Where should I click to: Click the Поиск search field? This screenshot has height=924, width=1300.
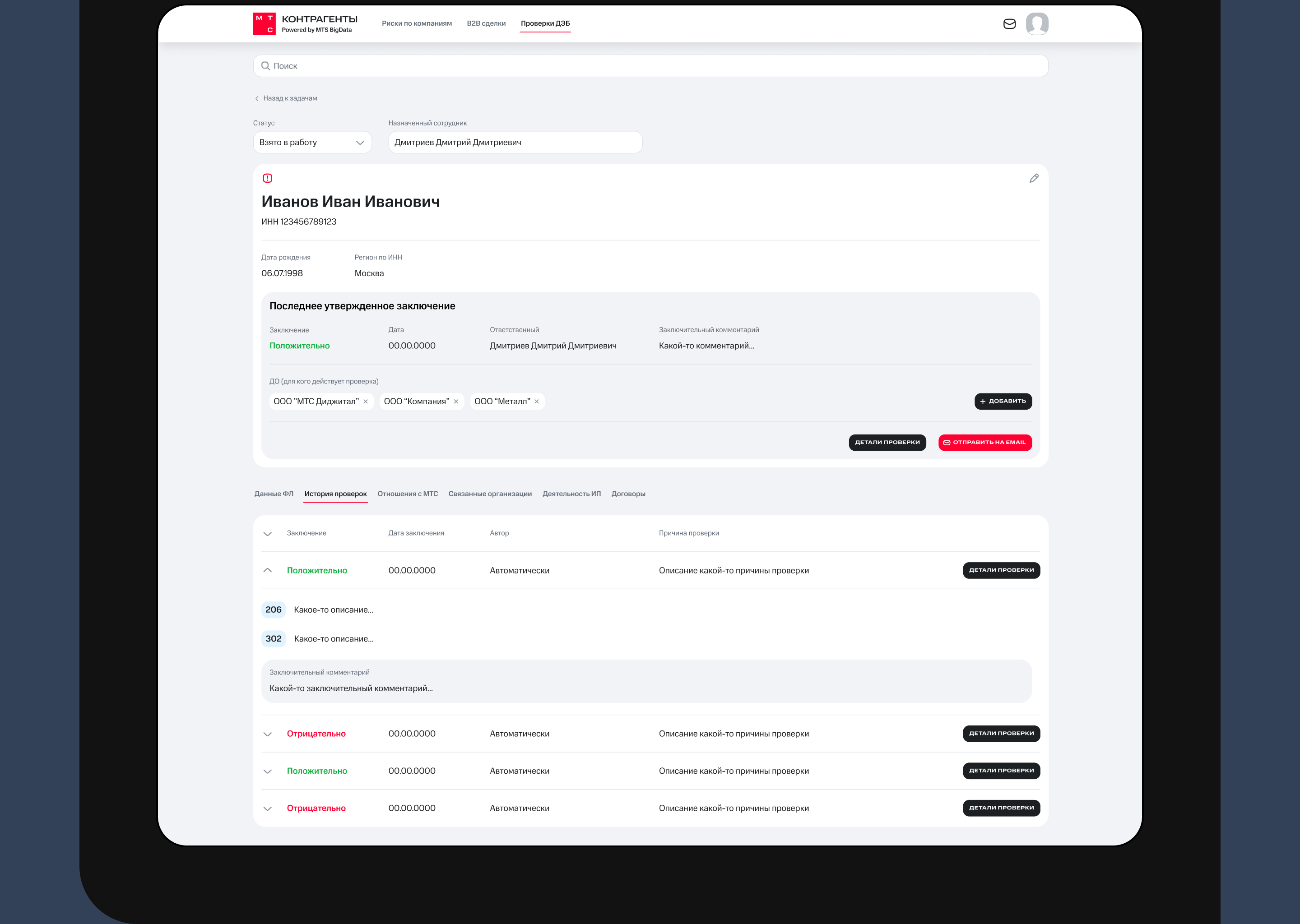[x=650, y=66]
